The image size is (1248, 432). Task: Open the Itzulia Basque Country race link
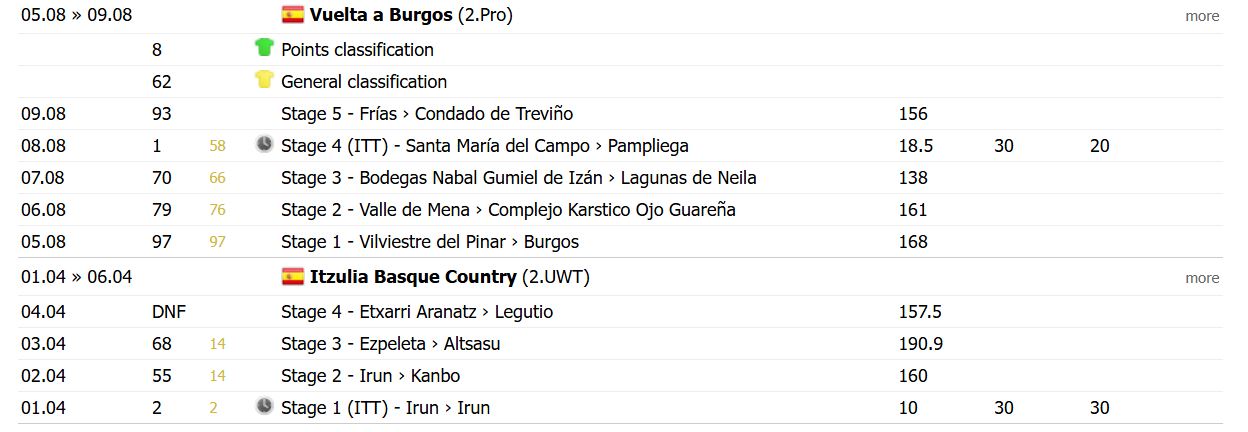click(413, 278)
